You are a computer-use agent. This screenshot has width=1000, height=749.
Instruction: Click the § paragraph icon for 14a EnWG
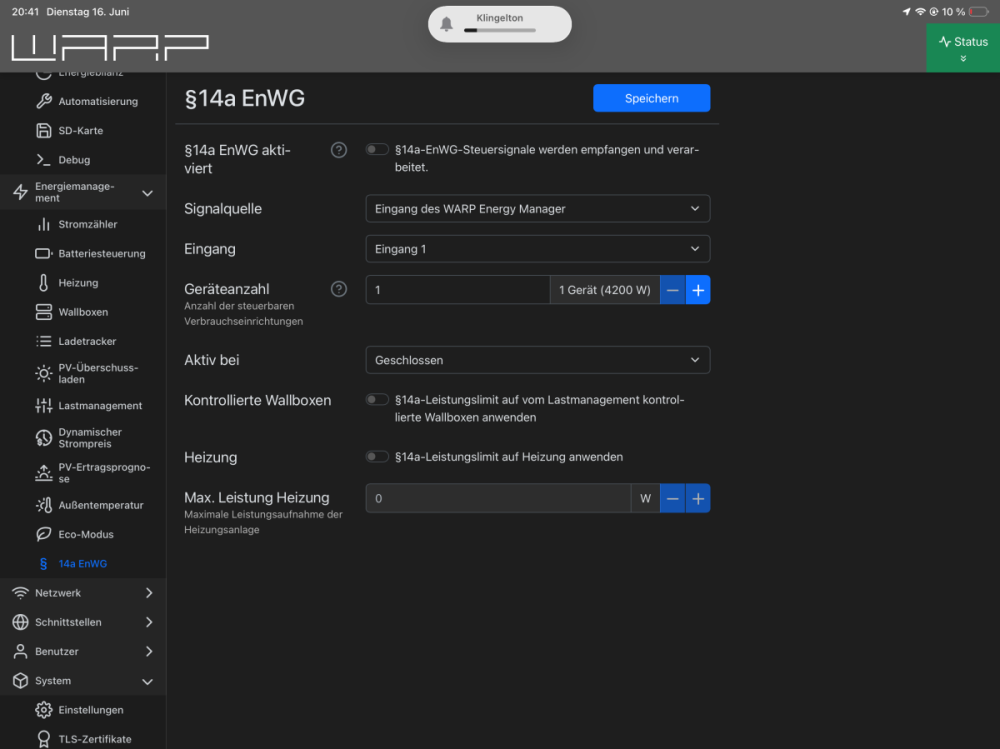tap(43, 563)
